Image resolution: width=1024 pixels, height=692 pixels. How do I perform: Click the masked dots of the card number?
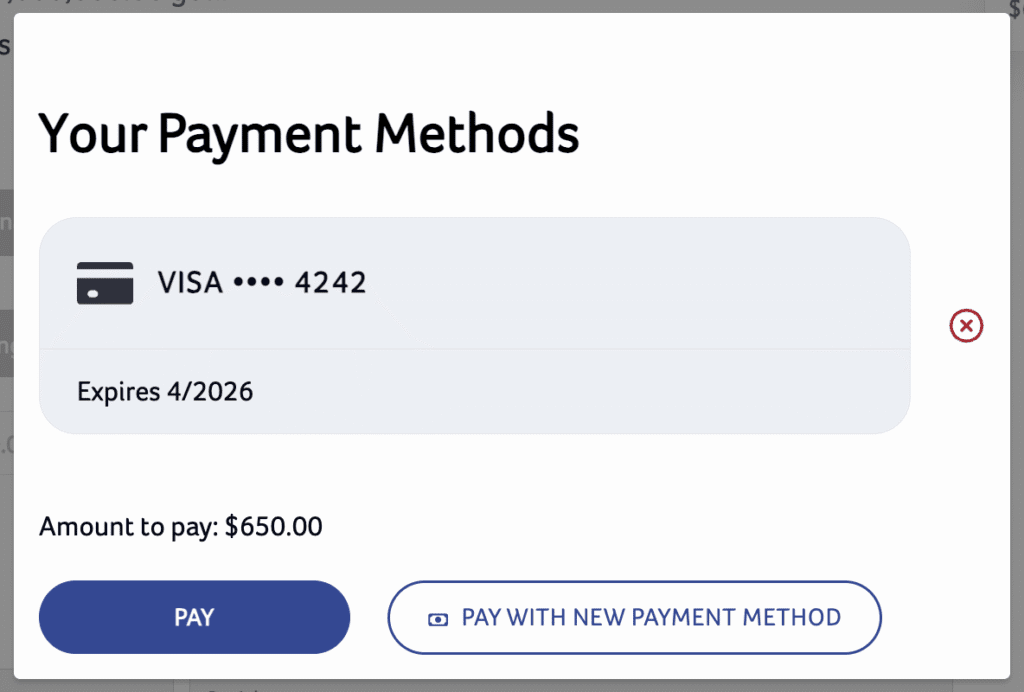click(258, 284)
